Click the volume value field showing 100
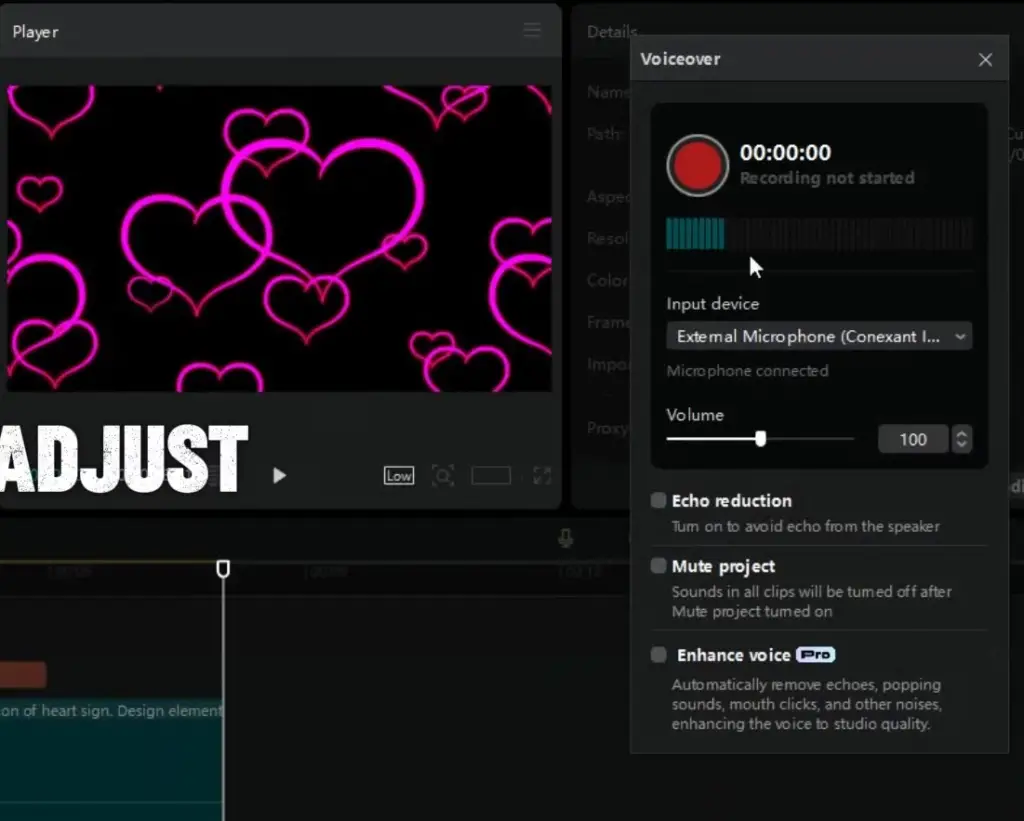 point(912,439)
